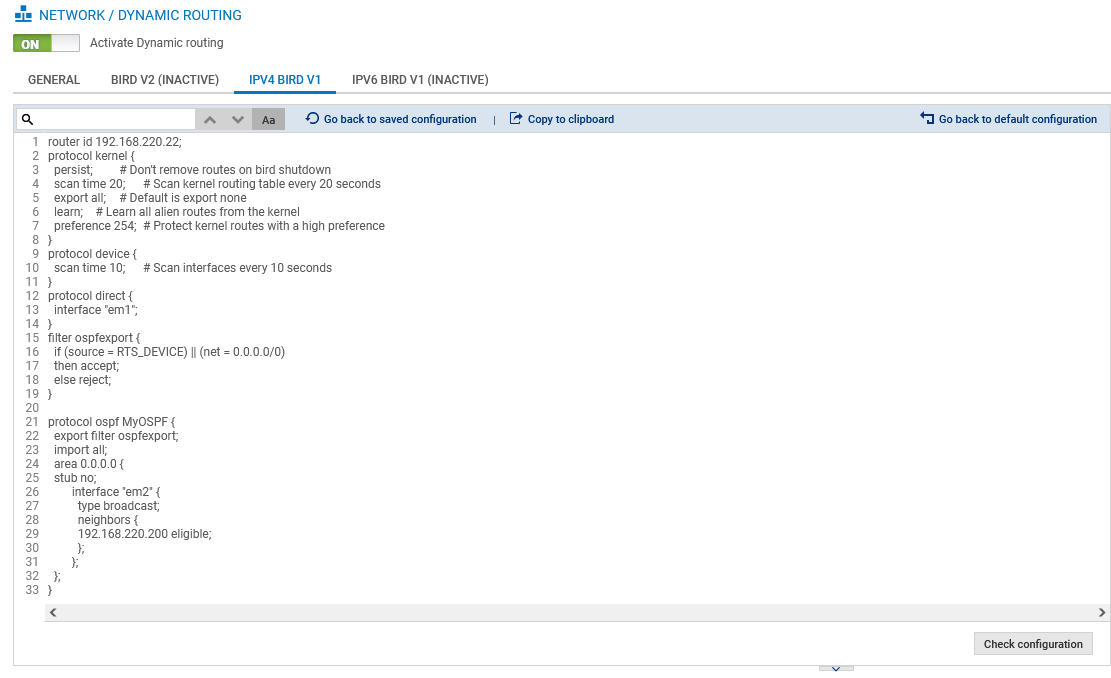
Task: Toggle the Aa case-sensitive search option
Action: point(268,120)
